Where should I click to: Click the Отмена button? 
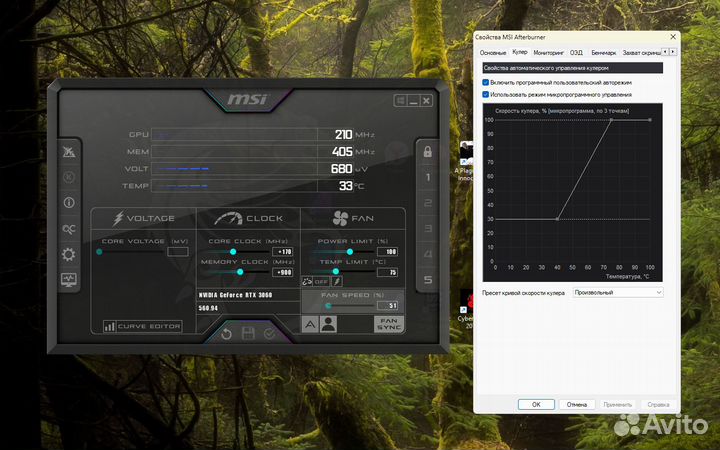tap(577, 405)
